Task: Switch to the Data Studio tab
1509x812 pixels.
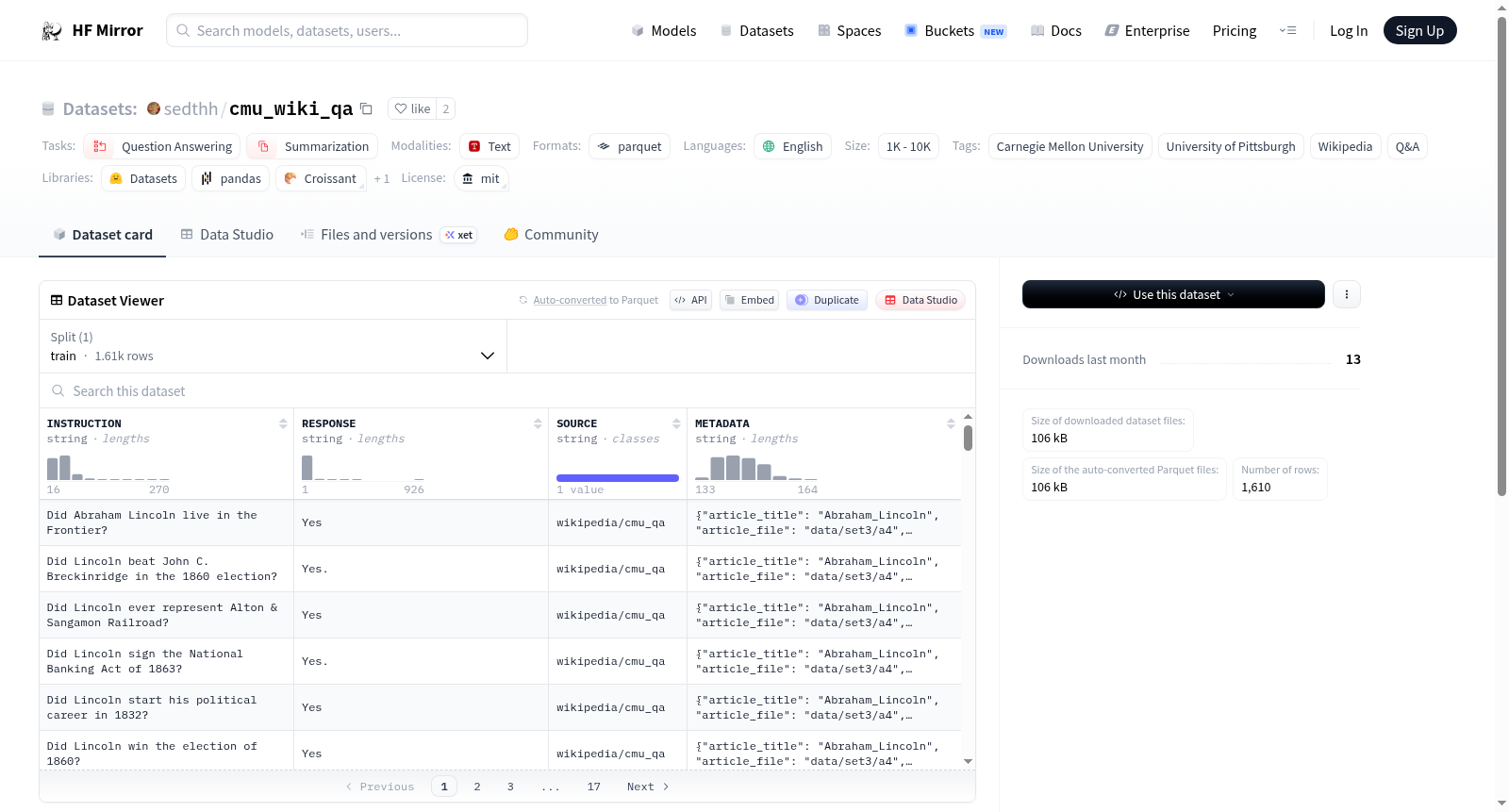Action: pos(227,235)
